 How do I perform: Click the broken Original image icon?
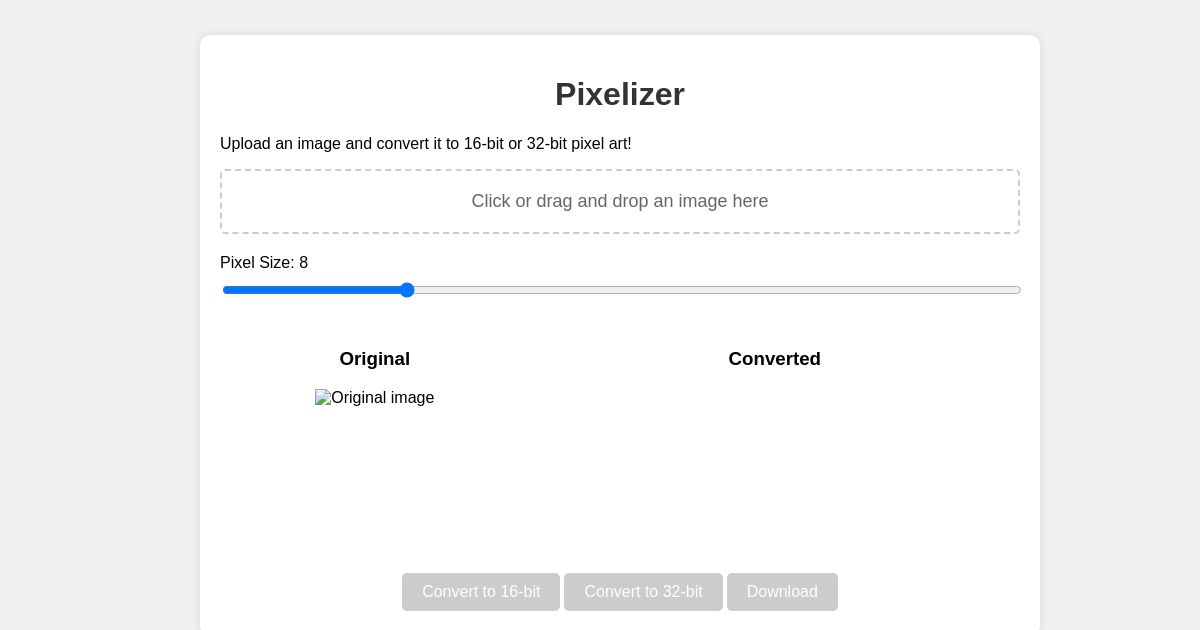point(322,395)
